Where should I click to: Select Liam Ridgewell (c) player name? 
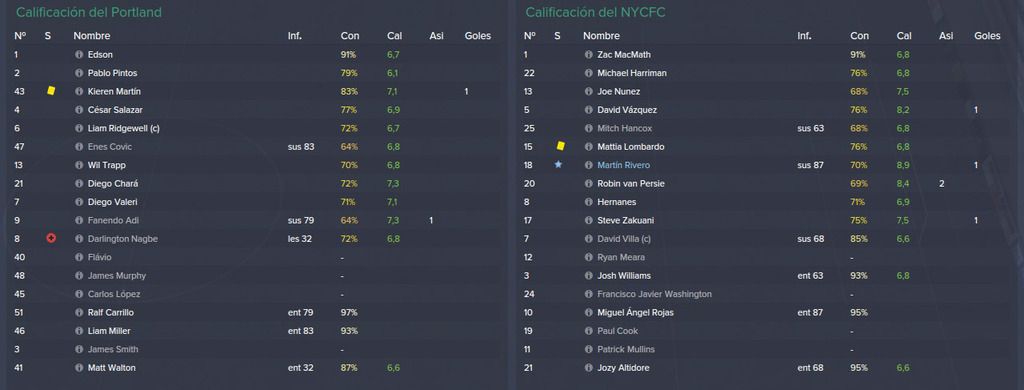pos(123,129)
